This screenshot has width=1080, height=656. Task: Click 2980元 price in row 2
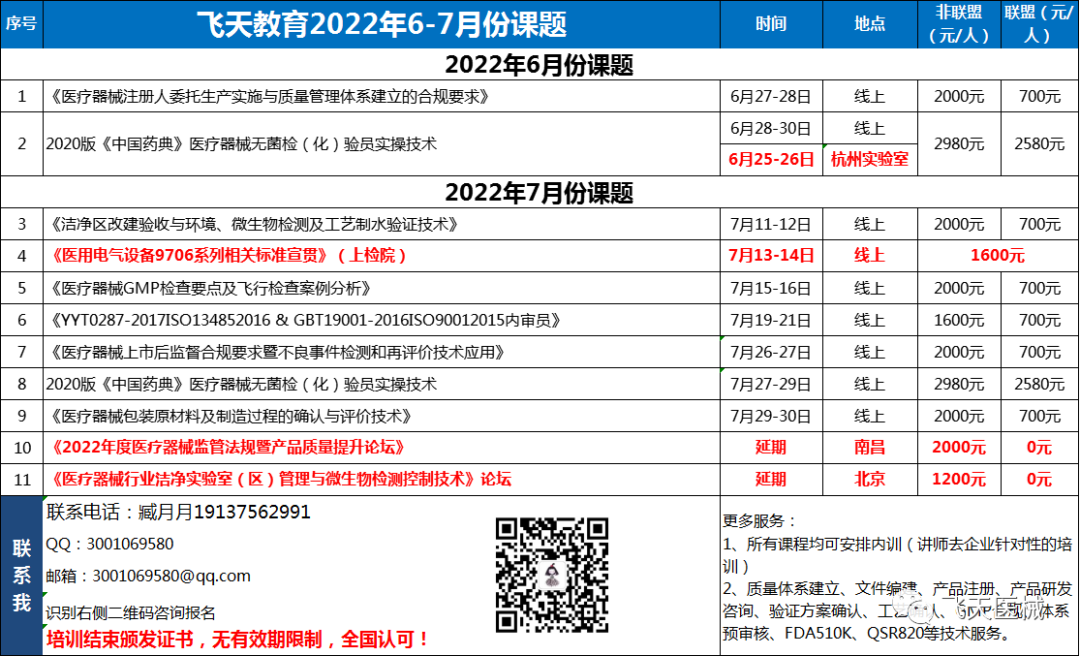pyautogui.click(x=959, y=144)
